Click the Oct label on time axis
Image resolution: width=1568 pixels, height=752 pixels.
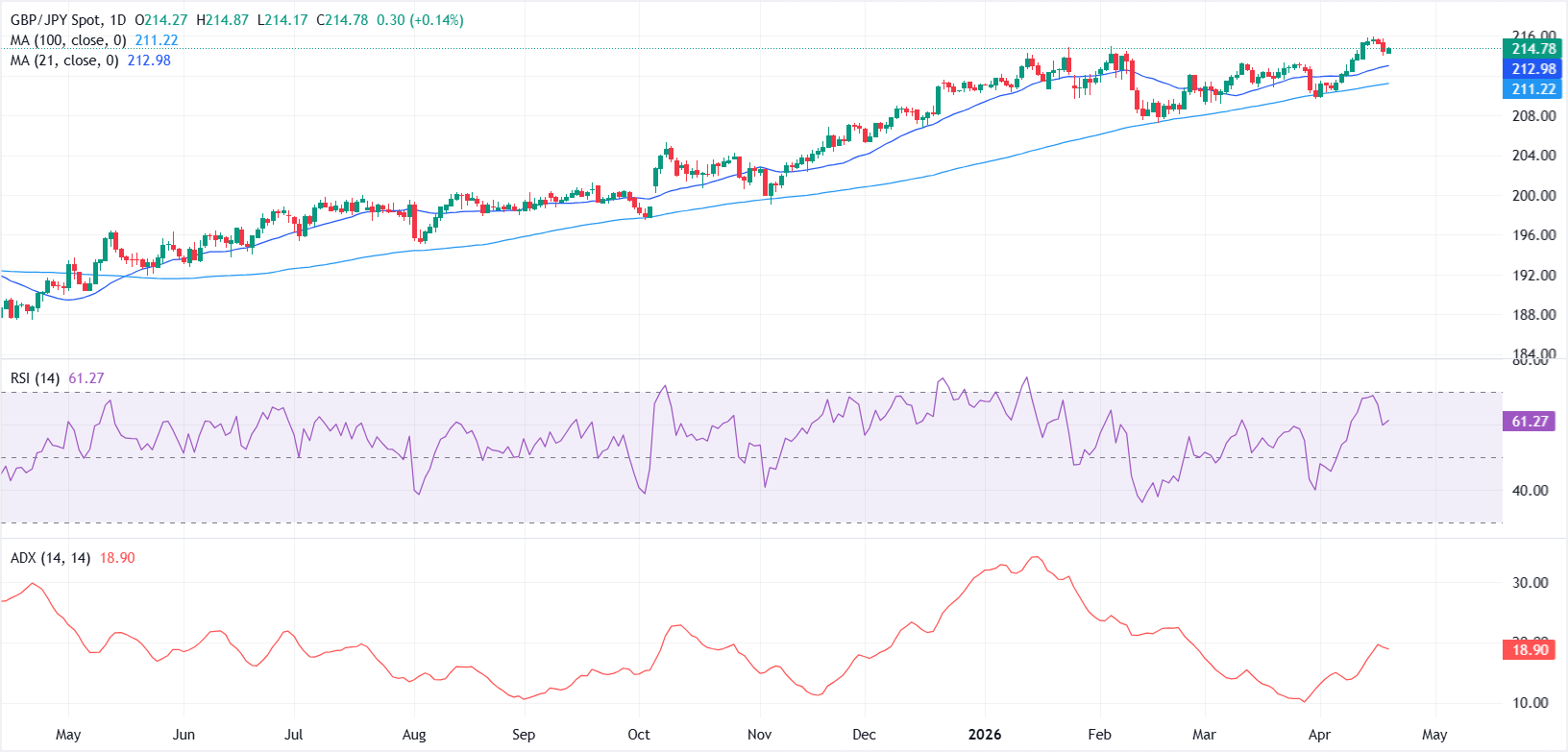639,735
